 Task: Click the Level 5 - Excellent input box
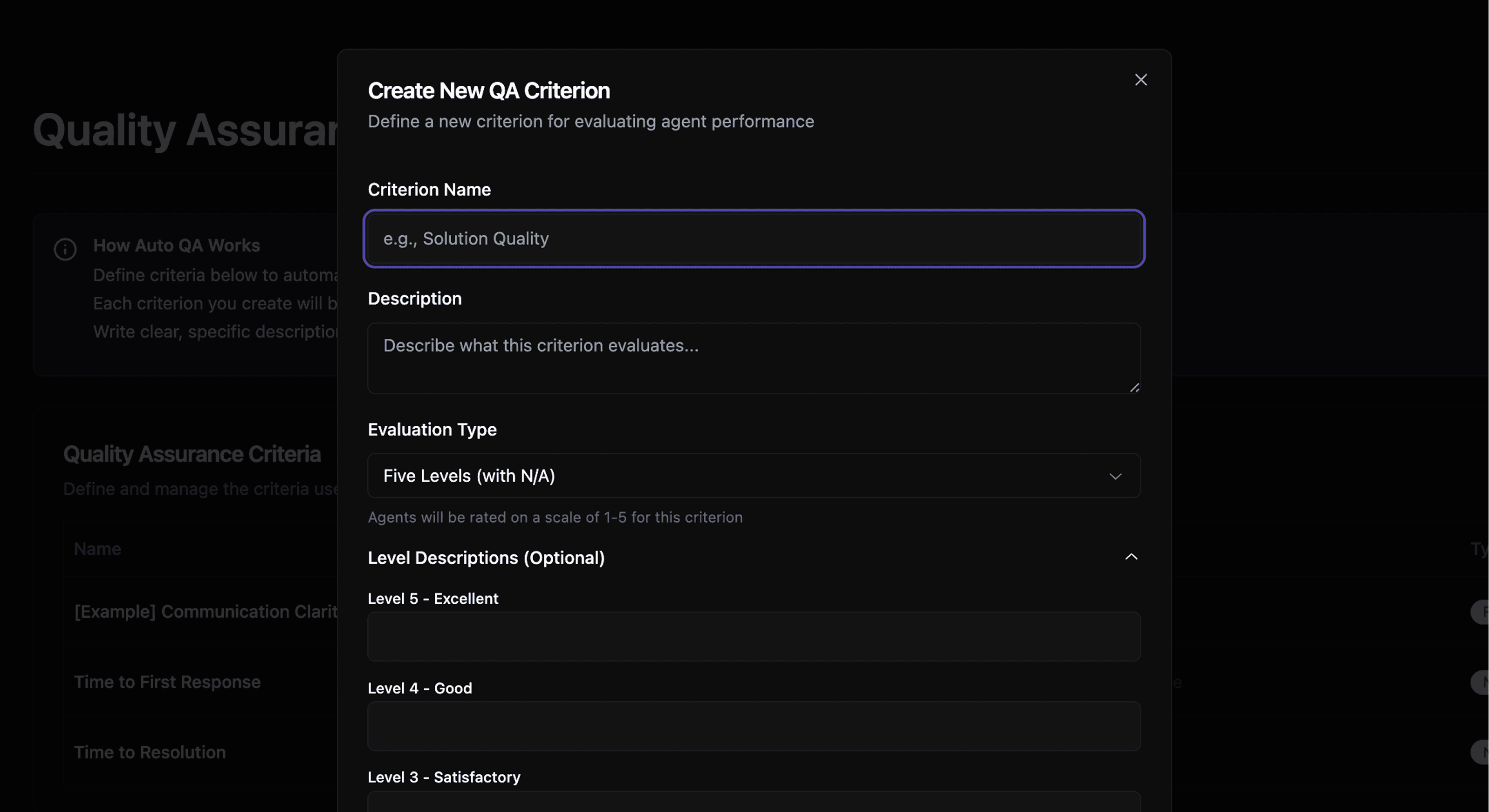[753, 636]
